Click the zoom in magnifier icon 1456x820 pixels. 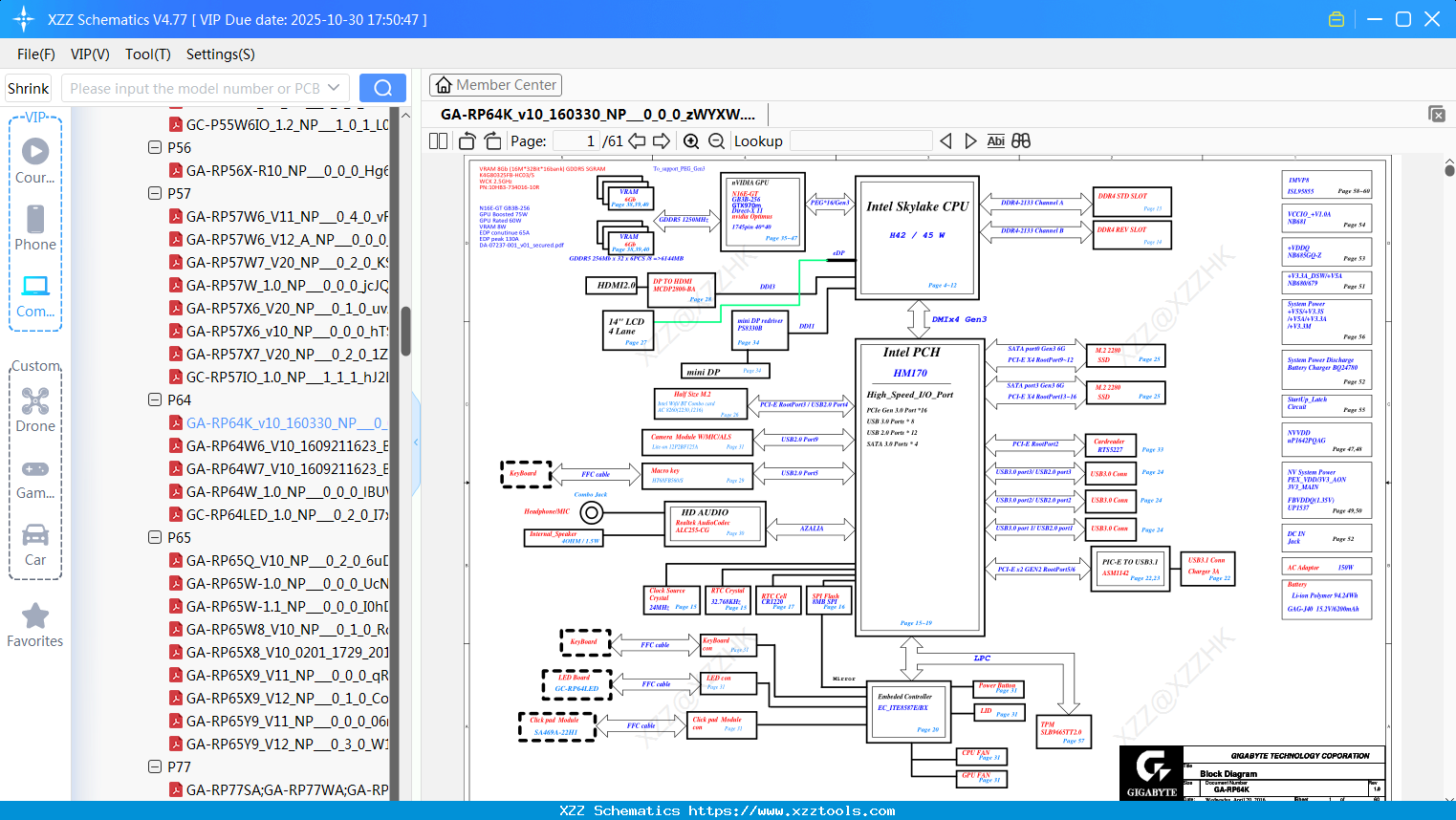coord(691,141)
